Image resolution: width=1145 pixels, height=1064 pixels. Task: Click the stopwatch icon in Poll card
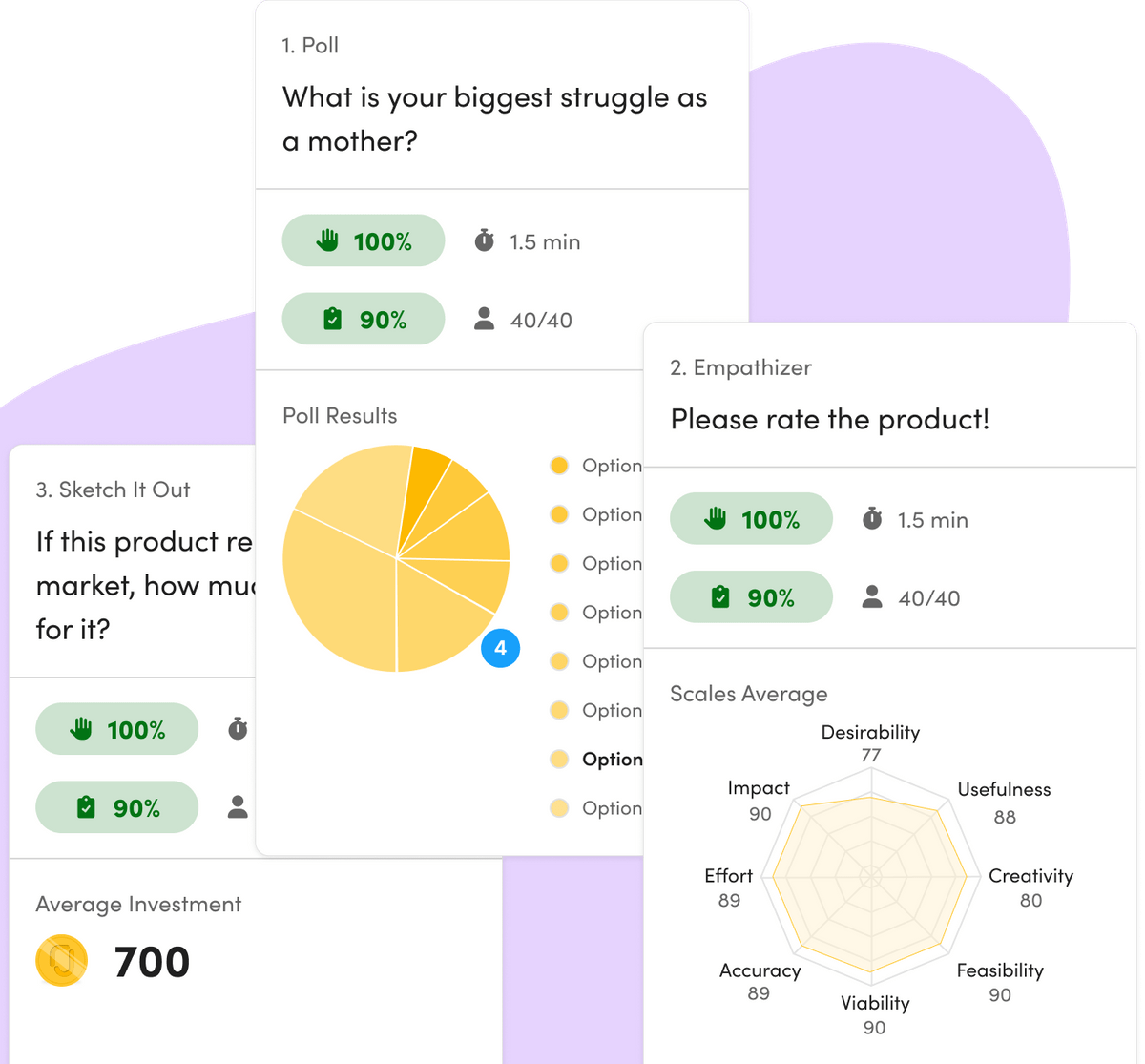[x=485, y=241]
